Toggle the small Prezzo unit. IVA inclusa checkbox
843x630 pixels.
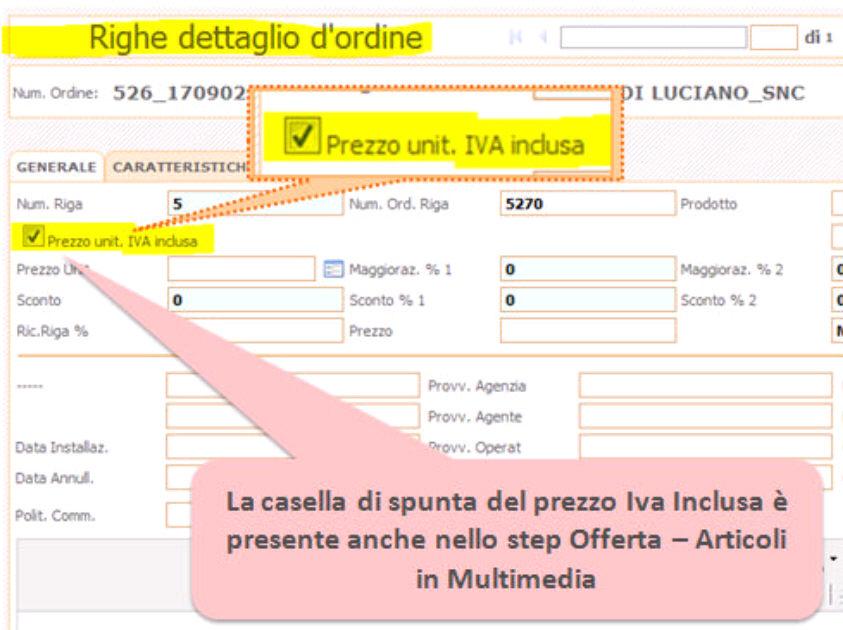point(34,237)
